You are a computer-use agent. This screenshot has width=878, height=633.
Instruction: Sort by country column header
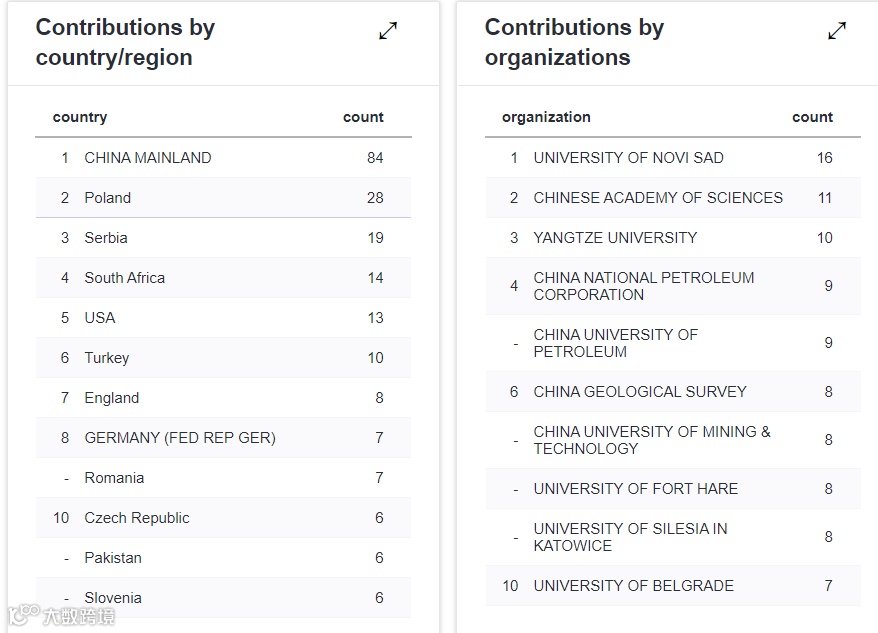(x=80, y=117)
